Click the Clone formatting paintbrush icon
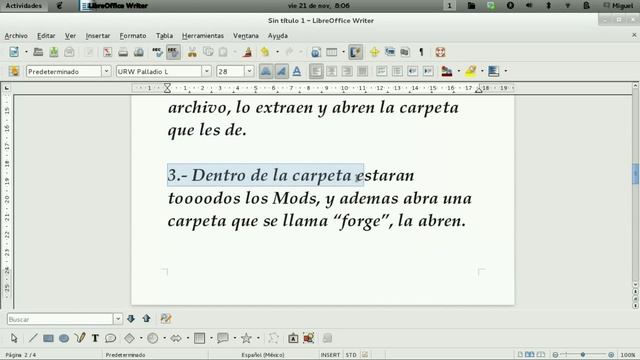The height and width of the screenshot is (360, 640). click(247, 52)
